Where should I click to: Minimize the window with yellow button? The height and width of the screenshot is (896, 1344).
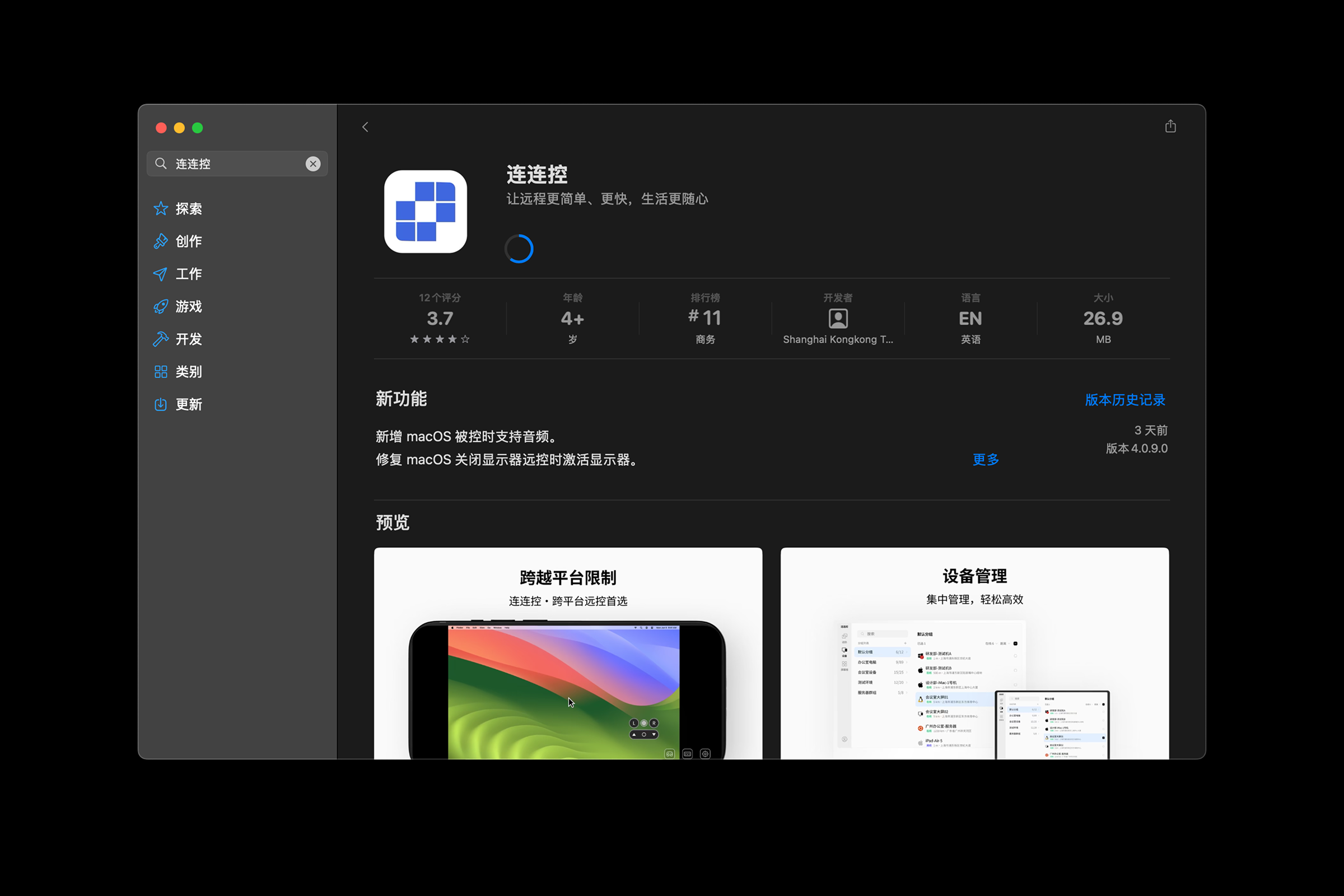pos(179,128)
